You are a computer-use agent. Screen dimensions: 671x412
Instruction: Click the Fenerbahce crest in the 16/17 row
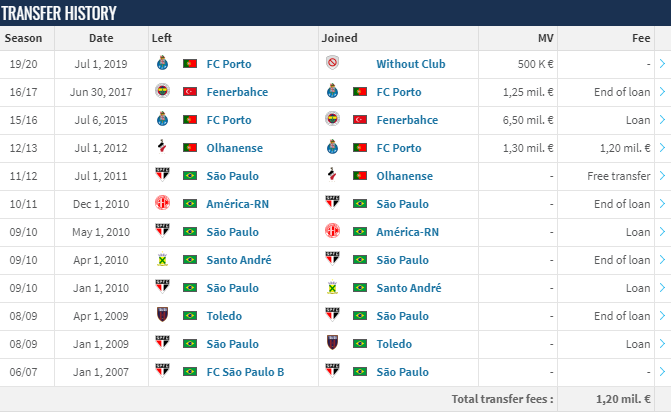coord(162,91)
